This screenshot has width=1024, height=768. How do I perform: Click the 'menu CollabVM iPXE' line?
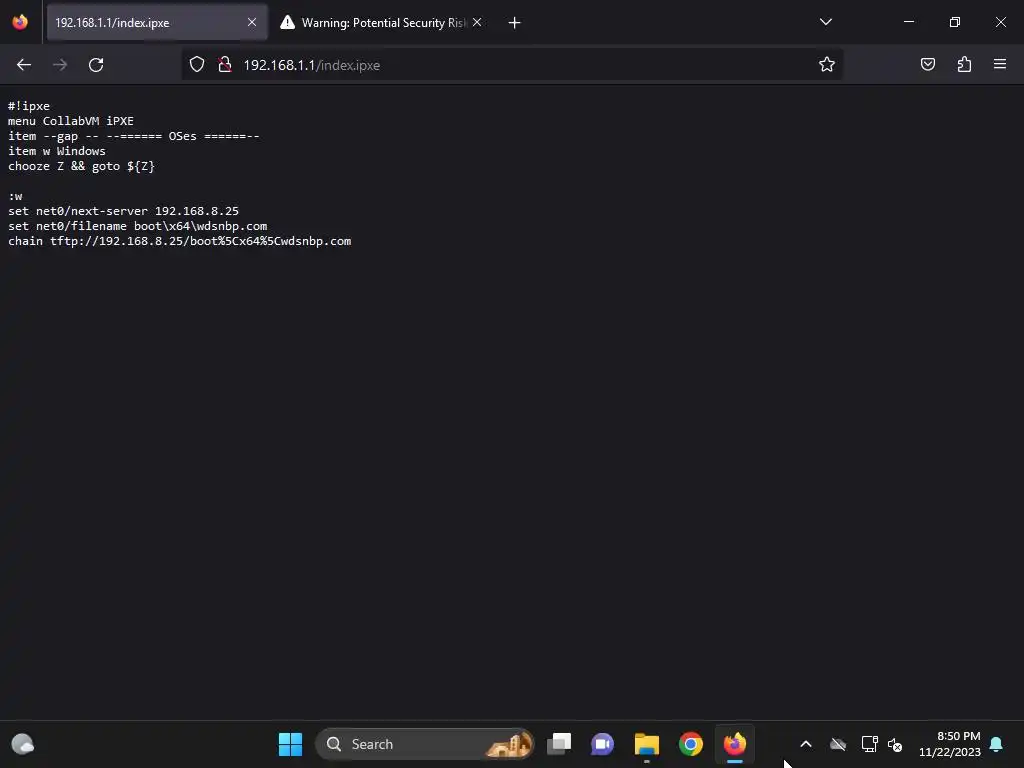click(x=71, y=121)
